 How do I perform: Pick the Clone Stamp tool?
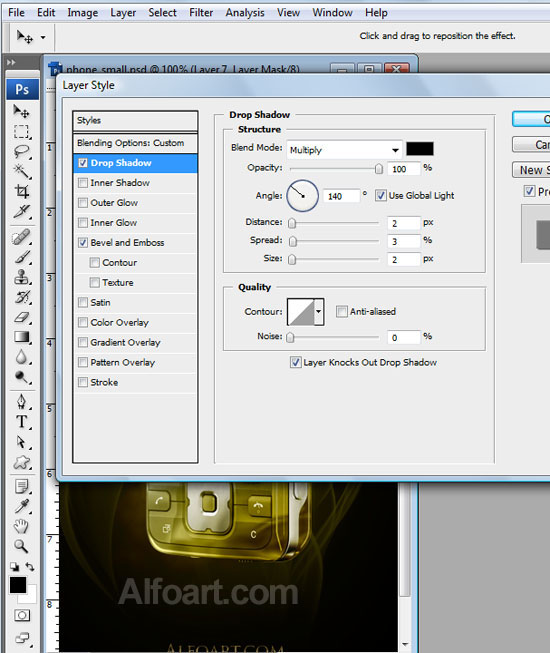click(22, 277)
